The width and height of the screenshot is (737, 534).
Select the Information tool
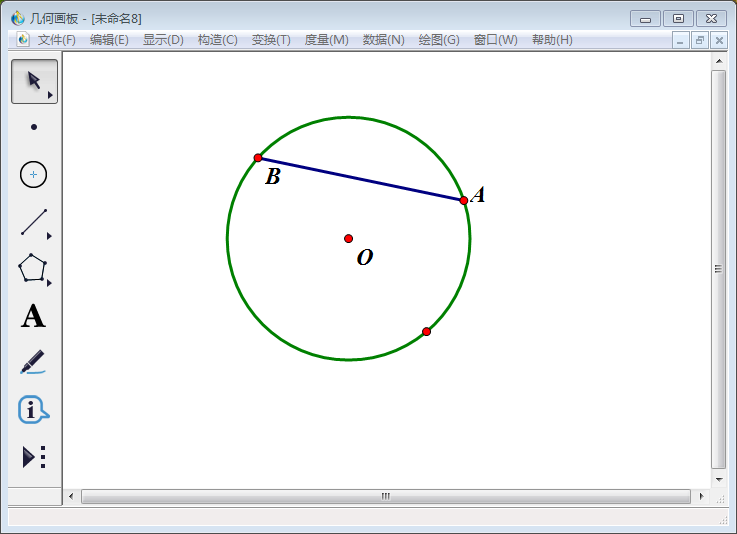33,409
